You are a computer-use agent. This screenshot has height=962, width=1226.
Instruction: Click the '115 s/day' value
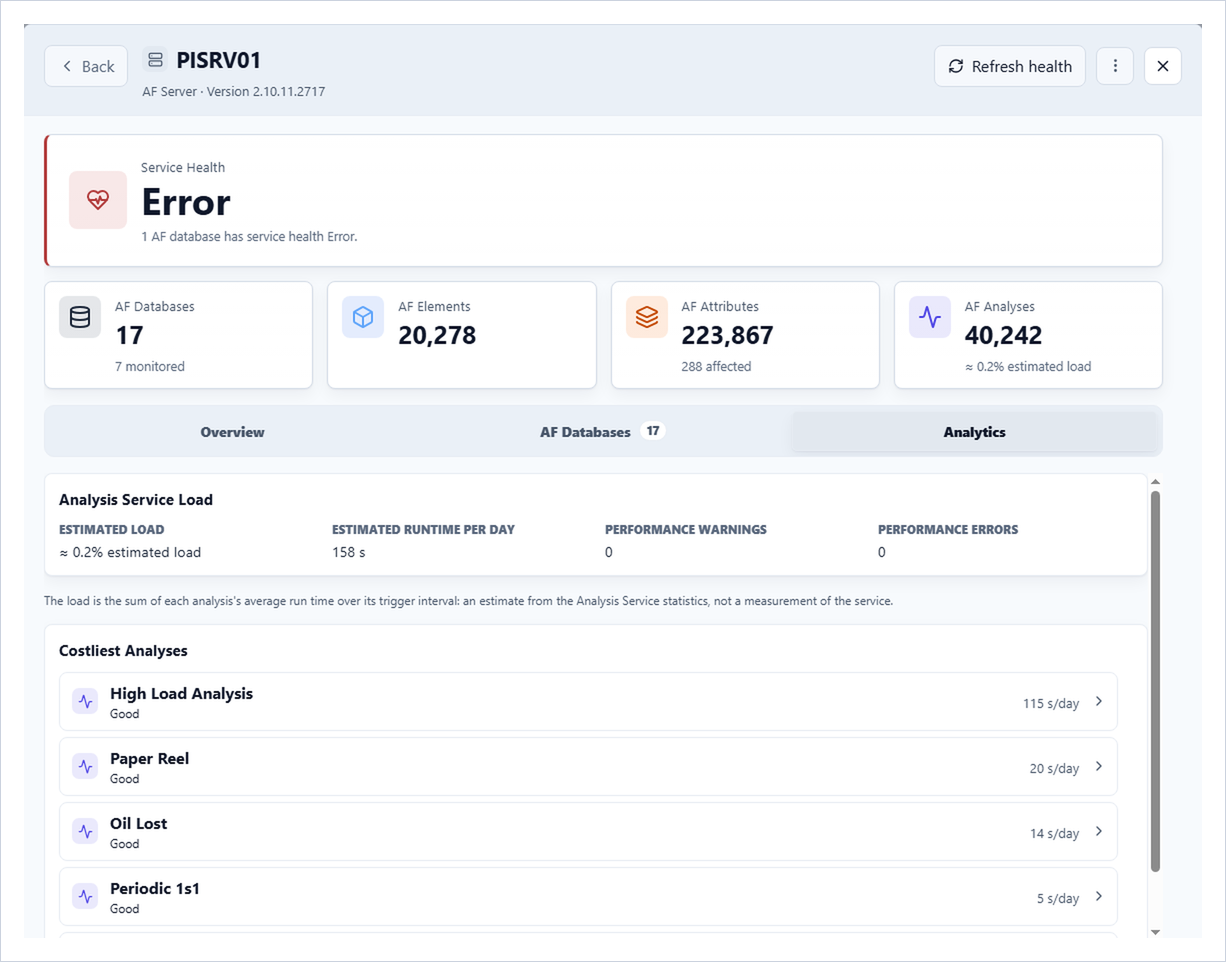tap(1051, 703)
